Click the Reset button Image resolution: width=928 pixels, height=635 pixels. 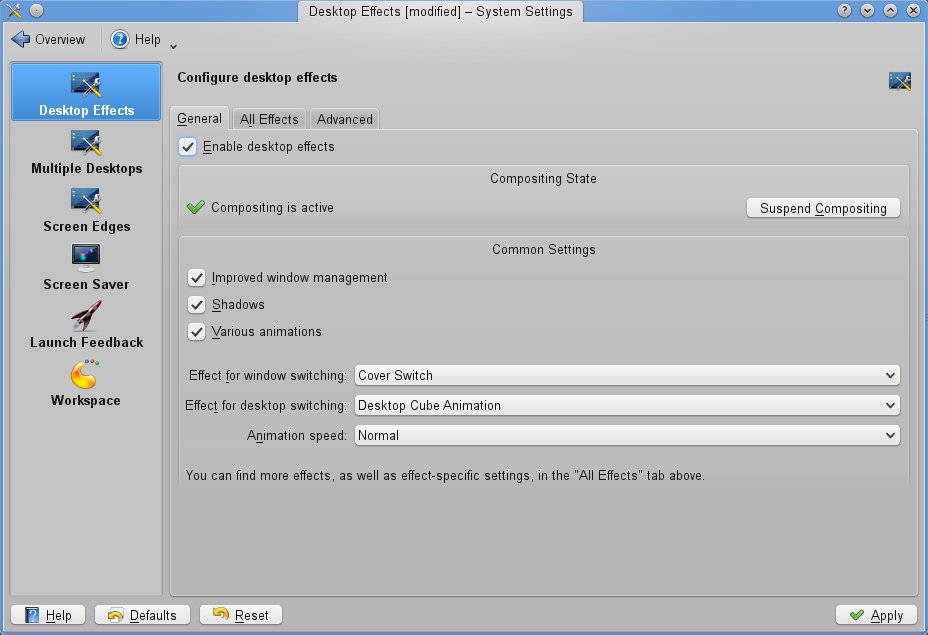(x=240, y=615)
